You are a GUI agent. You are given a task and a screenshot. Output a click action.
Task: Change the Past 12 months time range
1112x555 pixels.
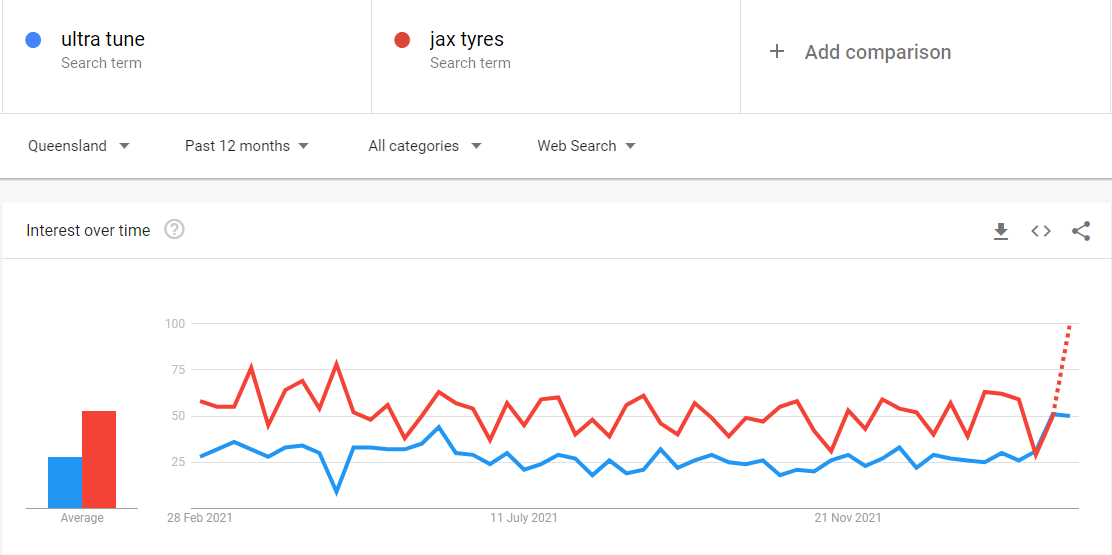[x=247, y=146]
